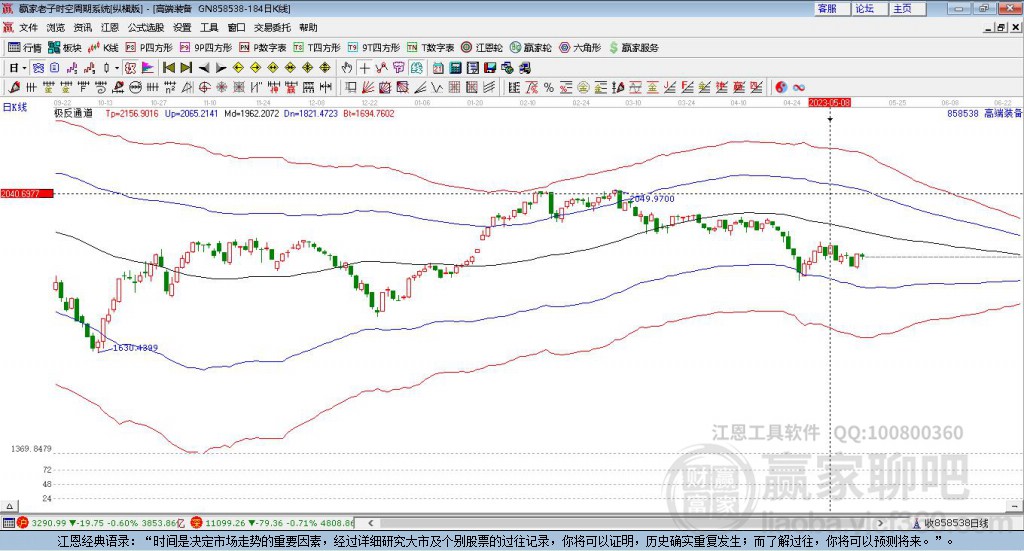The height and width of the screenshot is (551, 1024).
Task: Open the 9P四方形 tool
Action: (206, 48)
